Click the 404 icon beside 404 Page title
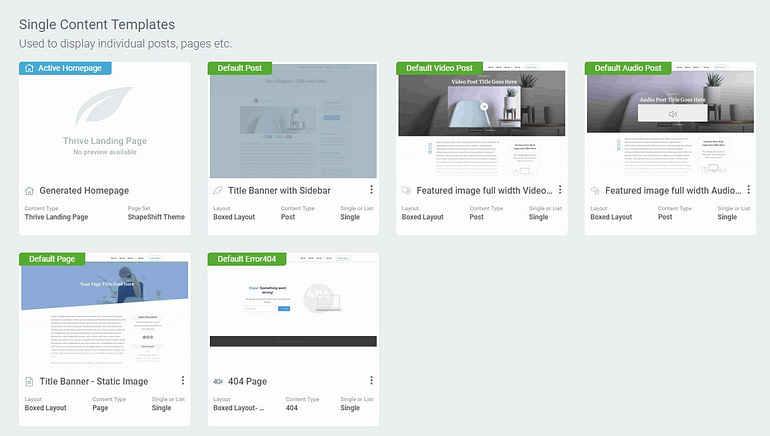 (x=218, y=381)
